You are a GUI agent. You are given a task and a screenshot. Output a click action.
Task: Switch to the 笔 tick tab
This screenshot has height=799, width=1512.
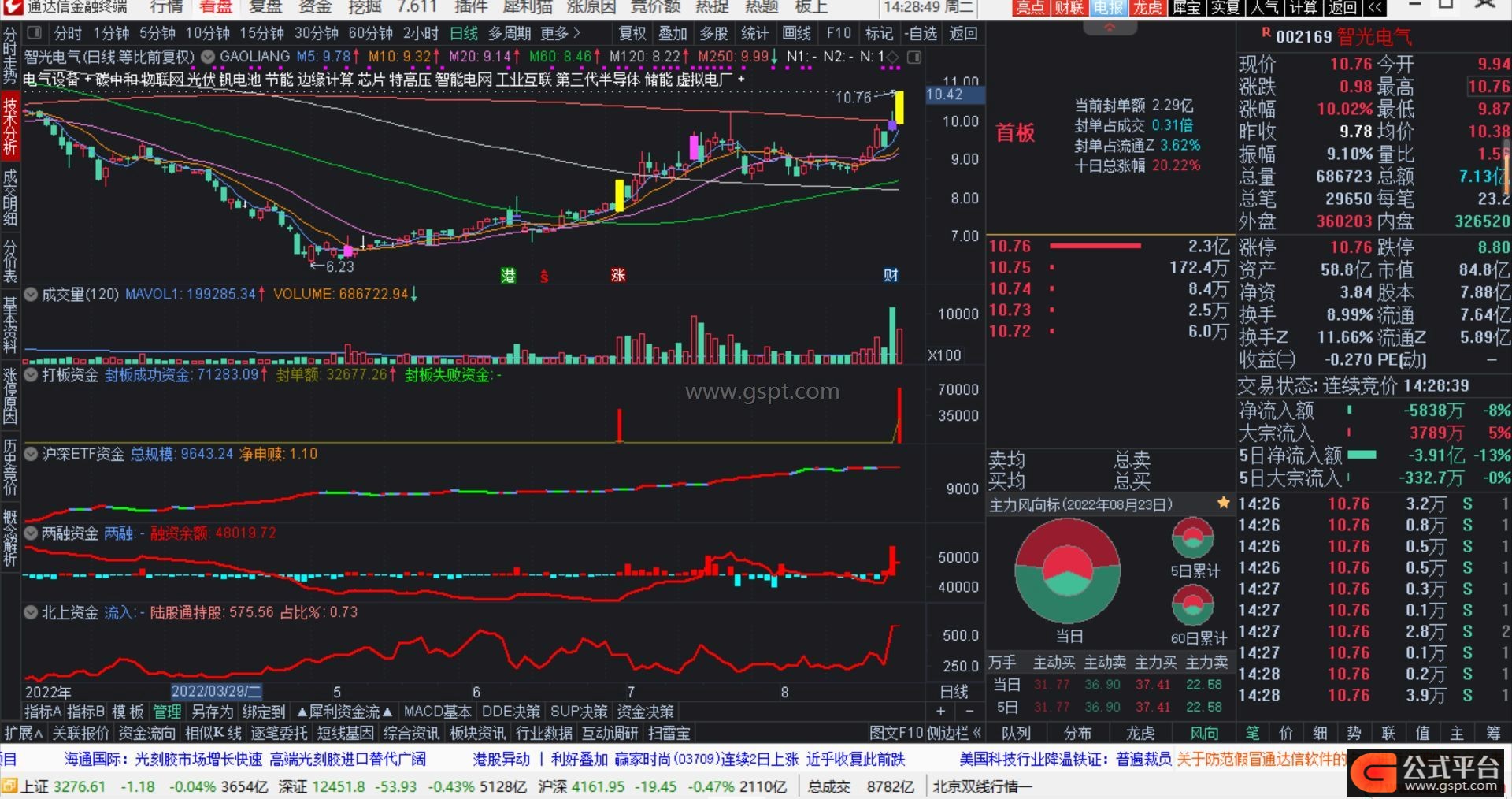1252,733
